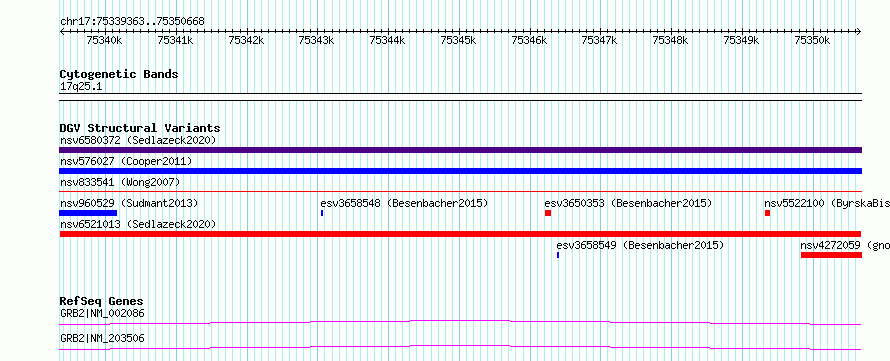Select the blue nsv576027 variant bar
This screenshot has width=890, height=361.
(460, 171)
